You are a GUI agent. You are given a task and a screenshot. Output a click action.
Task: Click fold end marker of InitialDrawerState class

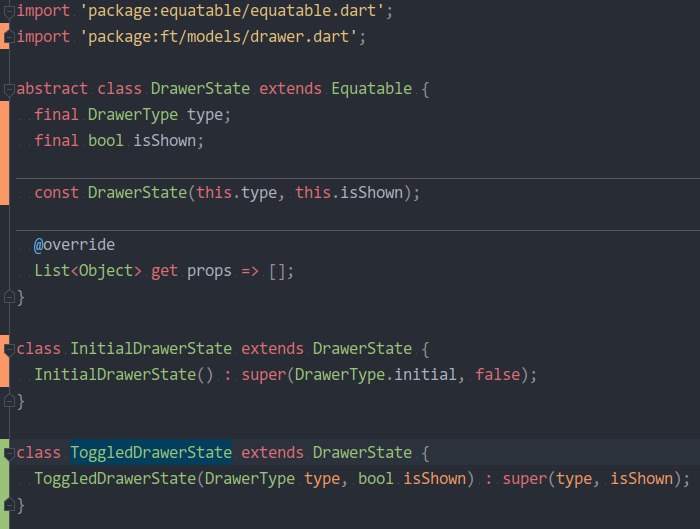pyautogui.click(x=9, y=401)
